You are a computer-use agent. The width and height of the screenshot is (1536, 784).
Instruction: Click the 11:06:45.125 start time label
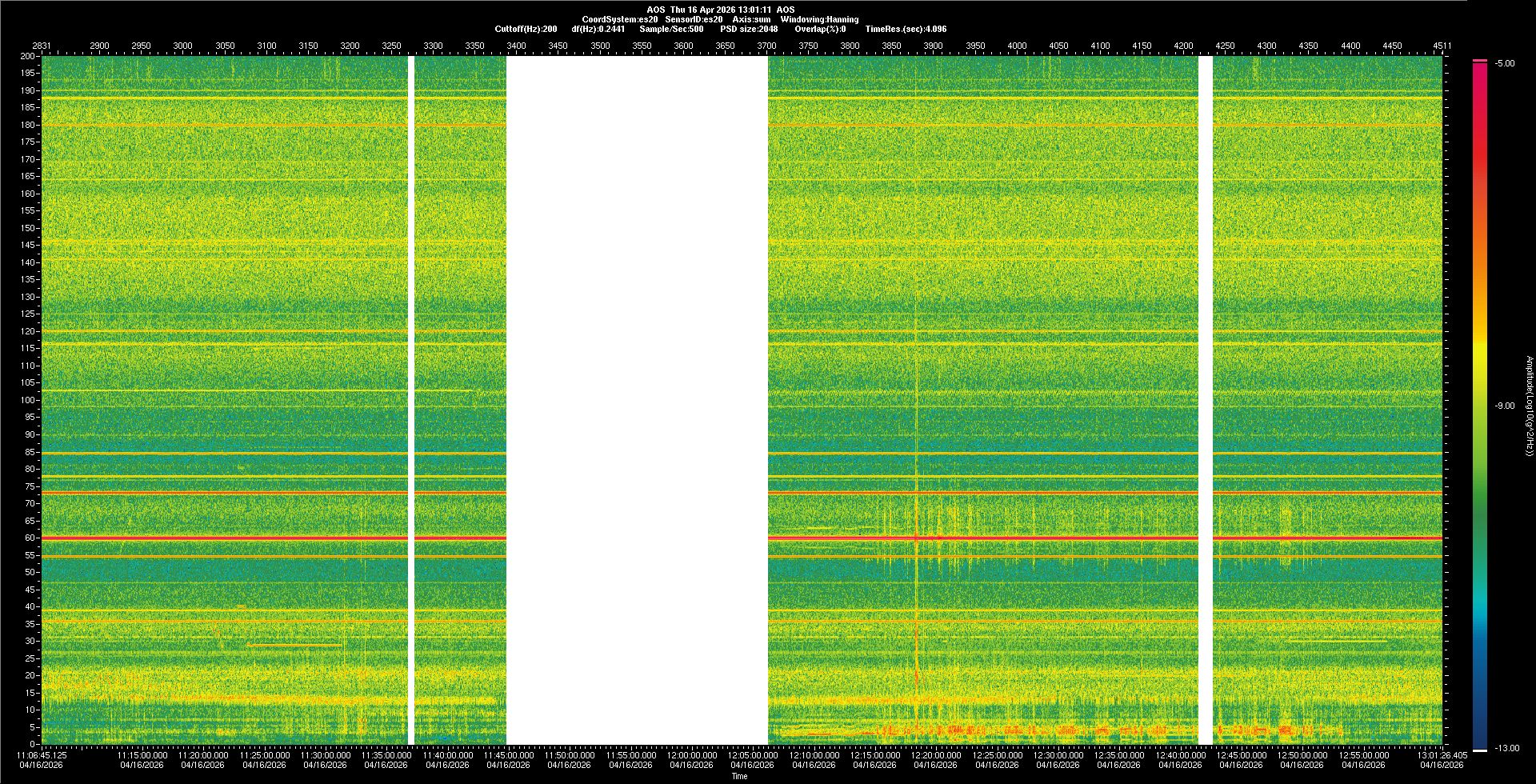(42, 754)
